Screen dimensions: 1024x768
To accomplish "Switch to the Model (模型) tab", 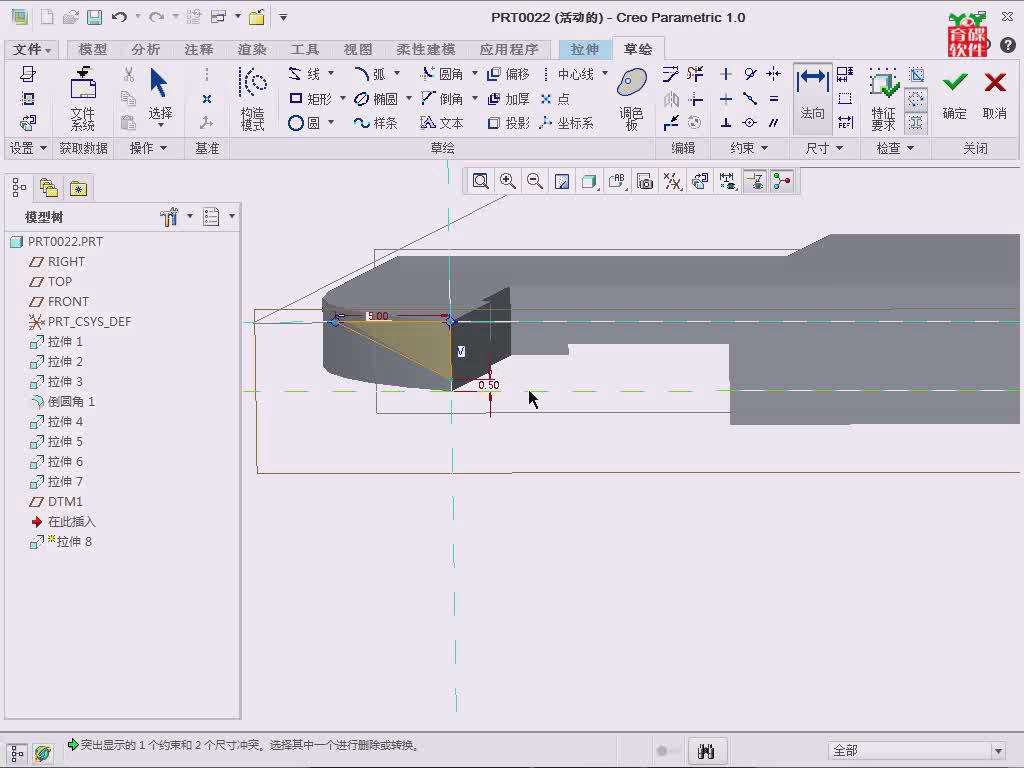I will point(93,50).
